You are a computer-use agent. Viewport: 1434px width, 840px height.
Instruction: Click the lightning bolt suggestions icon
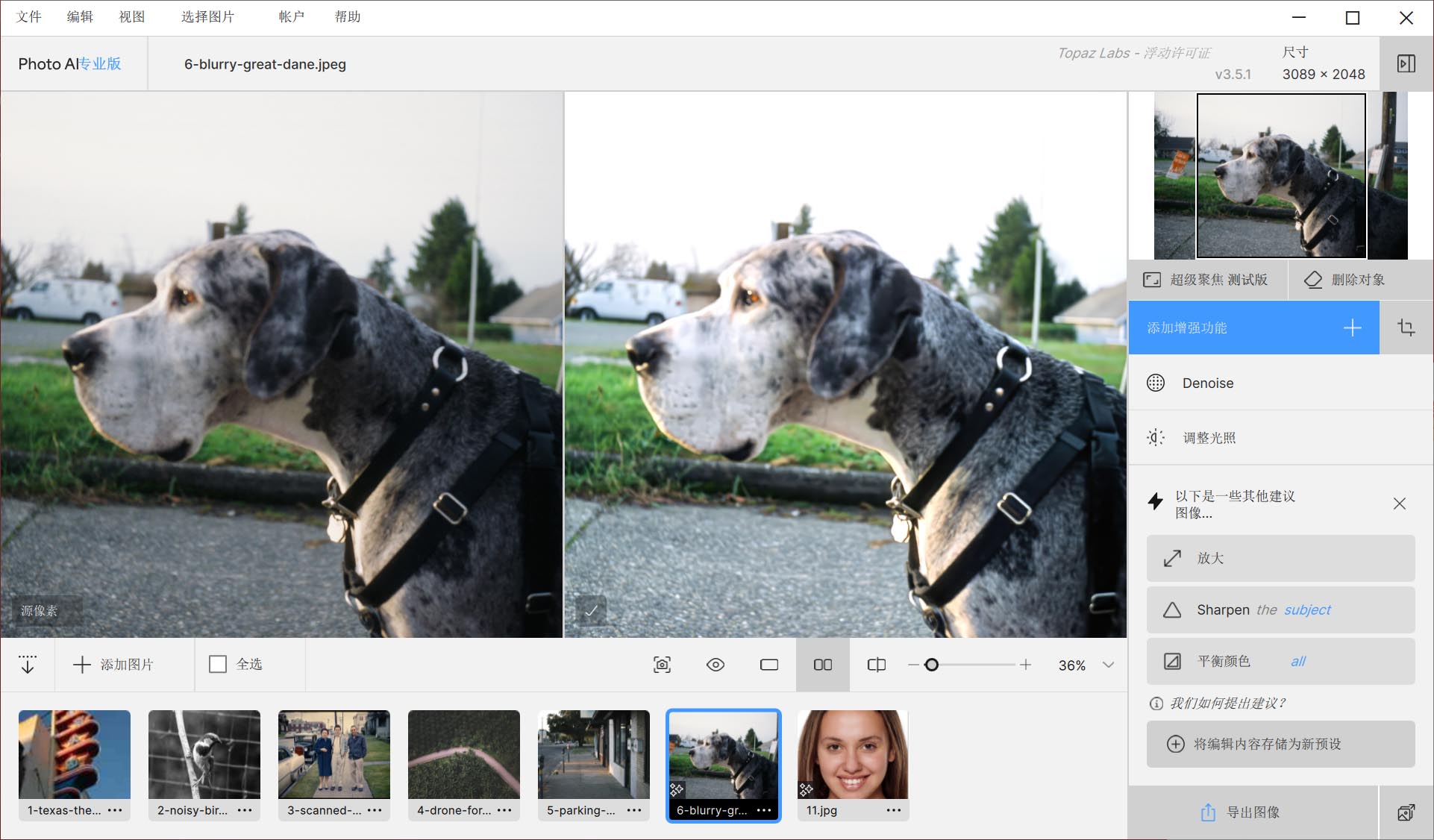click(1156, 501)
